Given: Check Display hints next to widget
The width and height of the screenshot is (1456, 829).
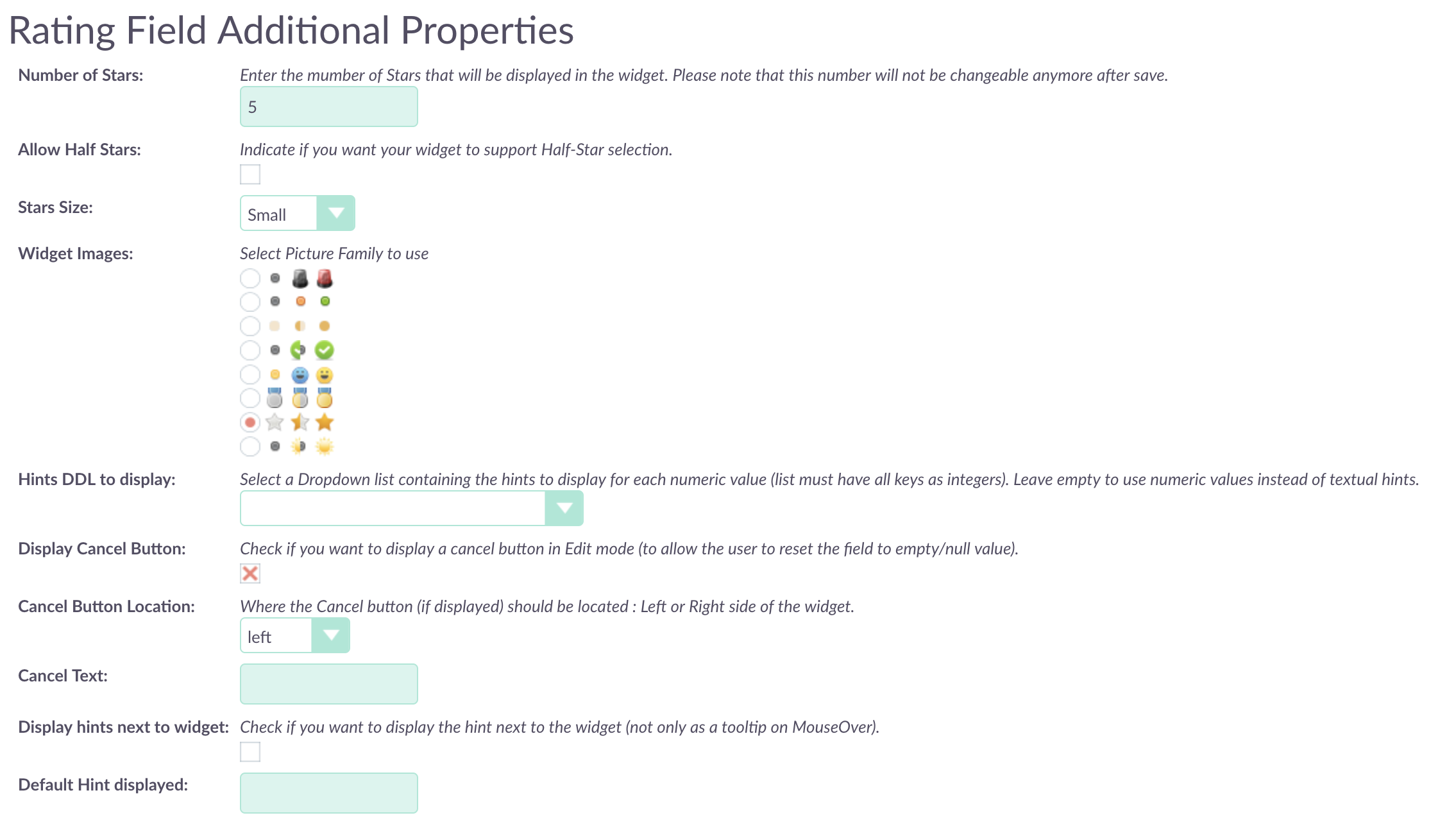Looking at the screenshot, I should 250,751.
